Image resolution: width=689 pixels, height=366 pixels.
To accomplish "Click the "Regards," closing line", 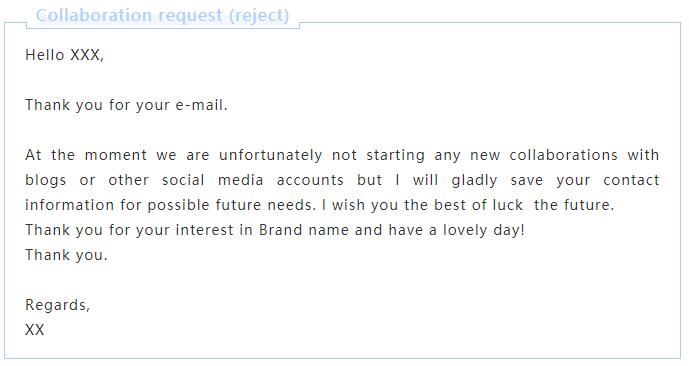I will 58,305.
